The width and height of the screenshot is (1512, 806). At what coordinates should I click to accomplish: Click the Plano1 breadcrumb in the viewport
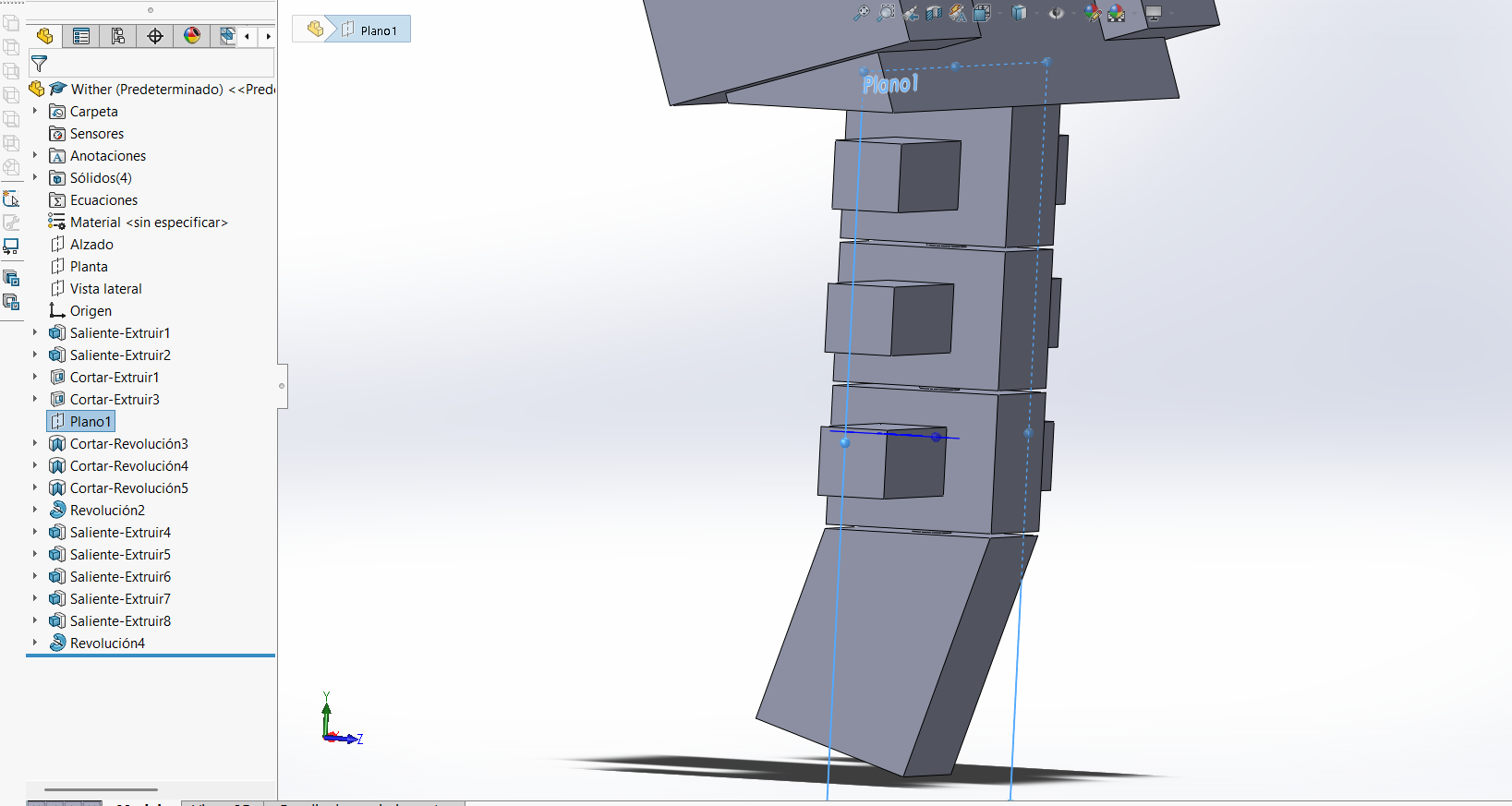[x=369, y=30]
